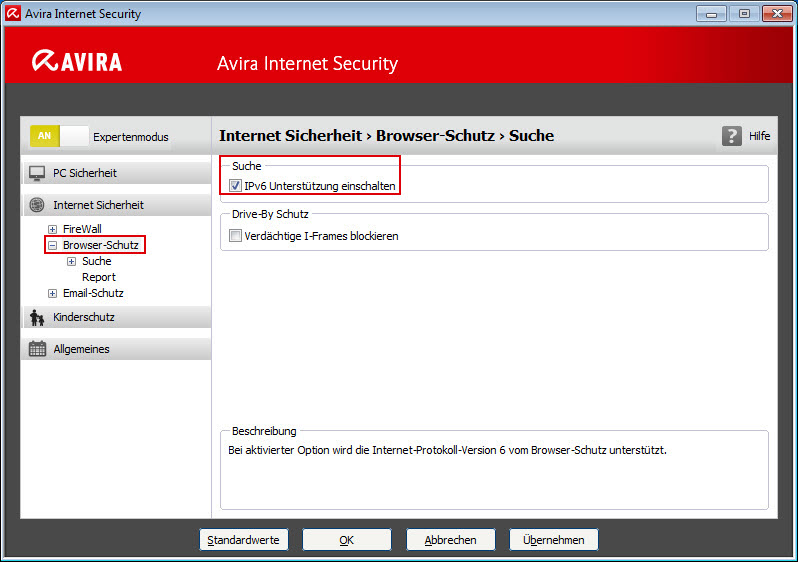Image resolution: width=798 pixels, height=562 pixels.
Task: Minimize the Avira window
Action: pyautogui.click(x=711, y=14)
